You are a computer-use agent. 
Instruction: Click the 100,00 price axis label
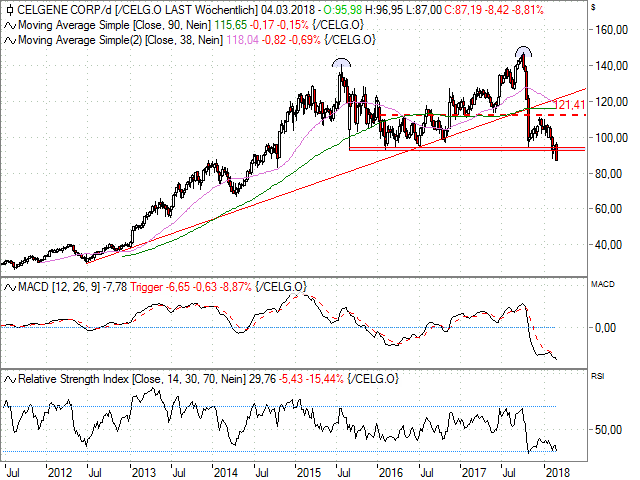click(611, 138)
